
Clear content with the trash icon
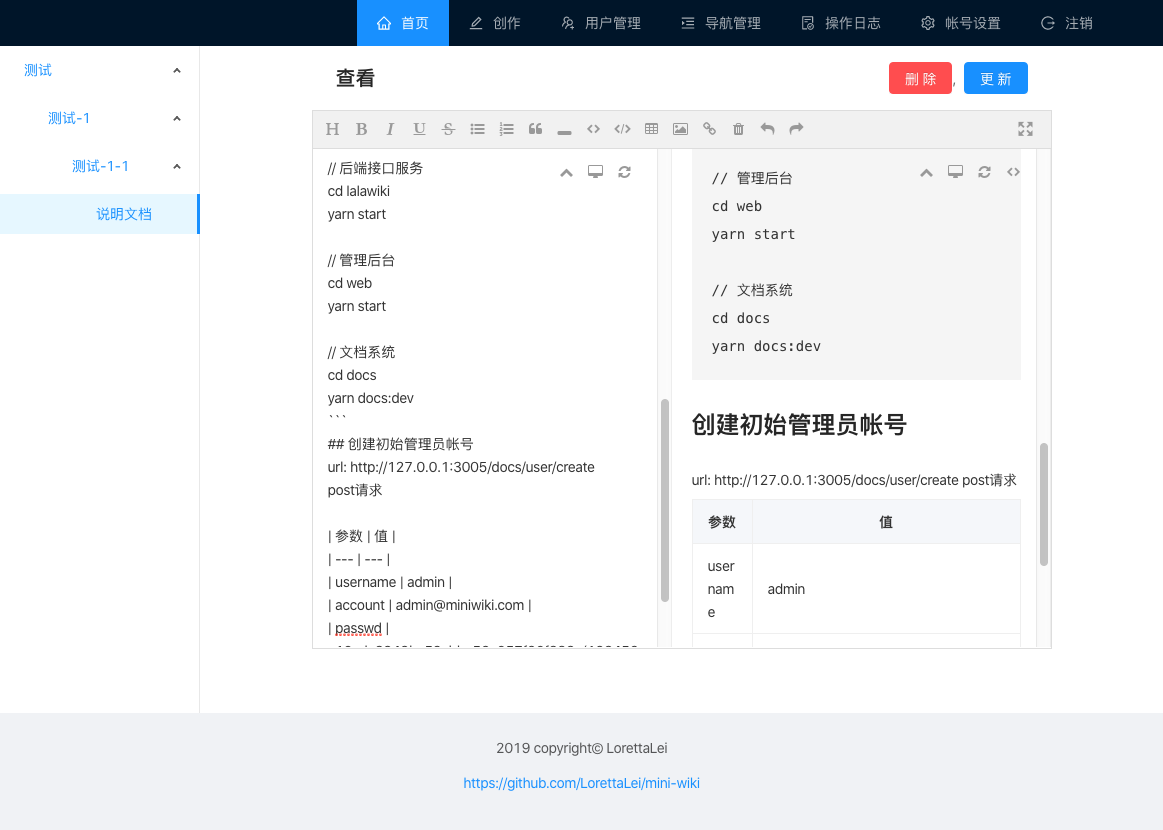(738, 129)
